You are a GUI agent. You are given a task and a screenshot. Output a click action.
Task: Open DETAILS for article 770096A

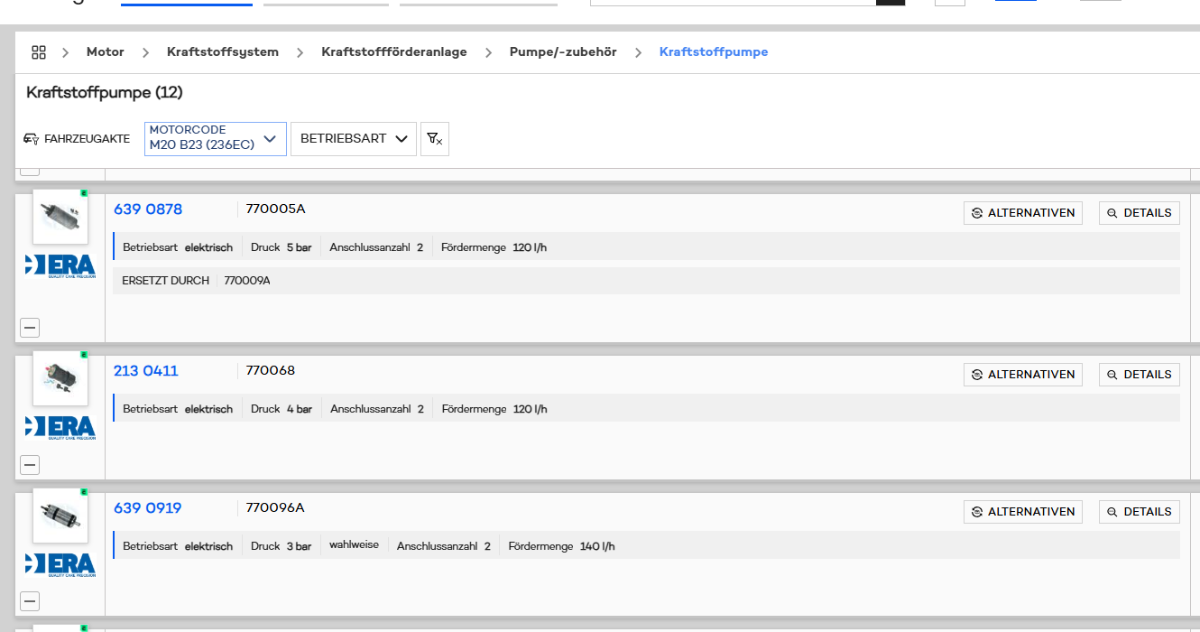[x=1139, y=511]
